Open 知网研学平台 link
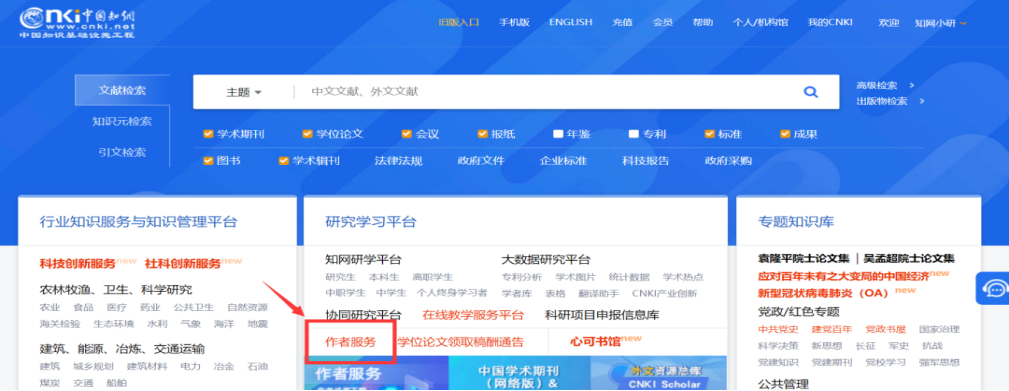The height and width of the screenshot is (391, 1009). pyautogui.click(x=363, y=260)
